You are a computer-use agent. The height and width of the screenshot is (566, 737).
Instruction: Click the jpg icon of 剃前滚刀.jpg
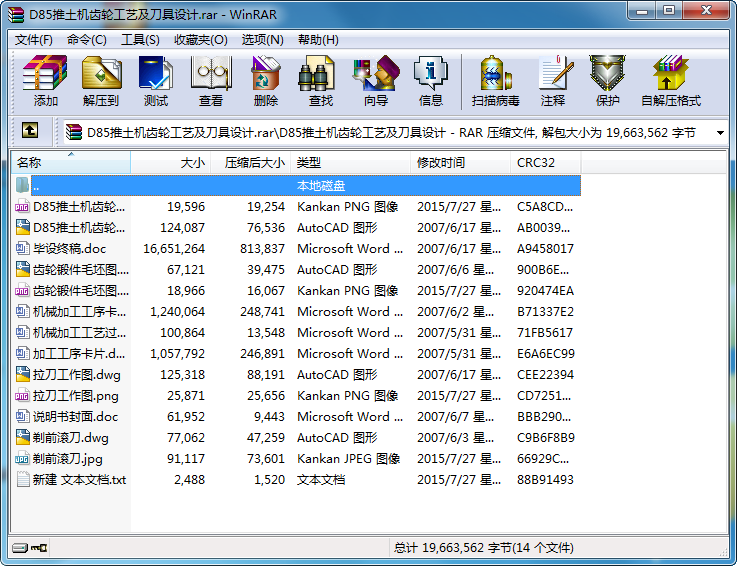23,459
